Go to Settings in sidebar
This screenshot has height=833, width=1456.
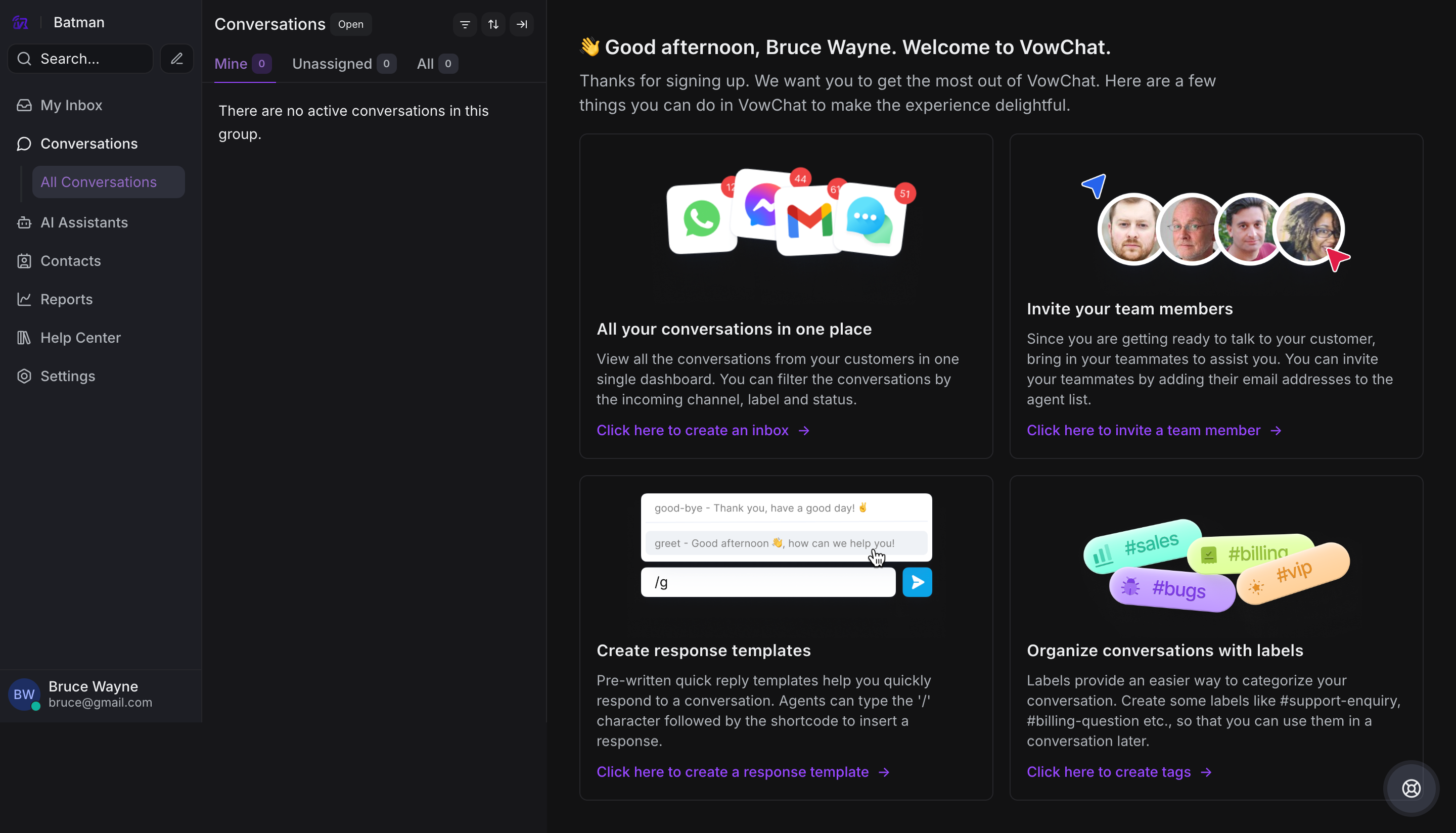(x=68, y=376)
